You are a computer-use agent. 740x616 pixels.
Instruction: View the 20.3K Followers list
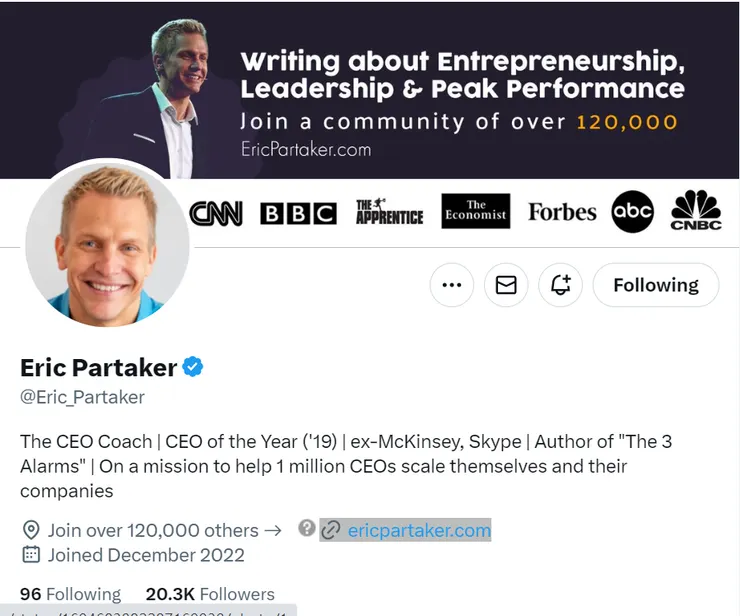click(210, 594)
